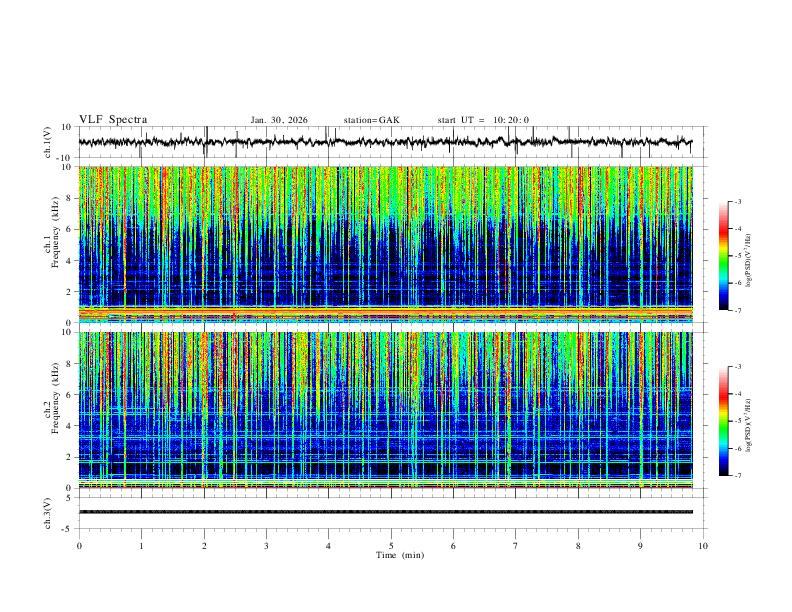792x612 pixels.
Task: Click the date 'Jan. 30, 2026'
Action: [x=279, y=120]
